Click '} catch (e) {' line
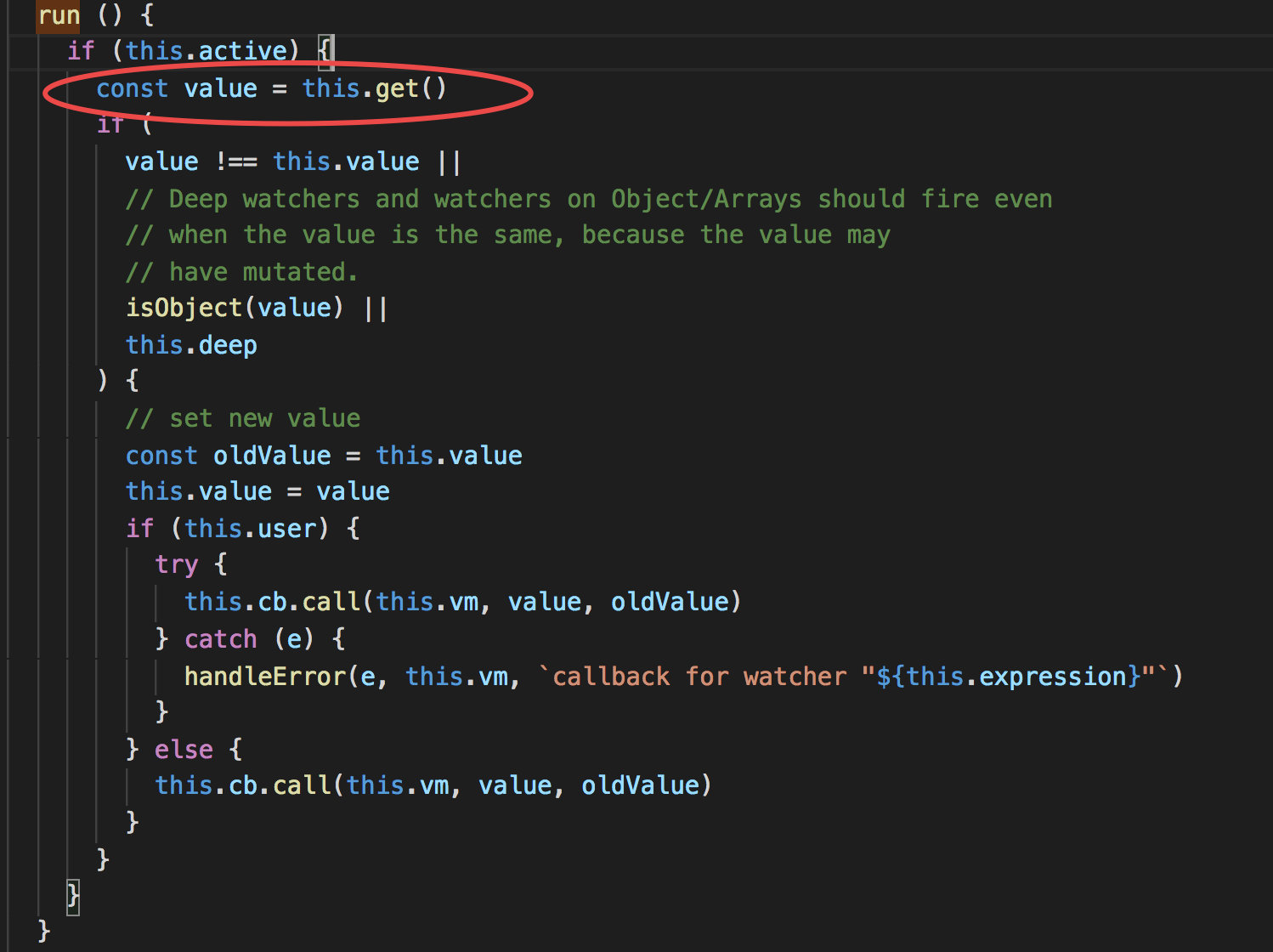The height and width of the screenshot is (952, 1273). click(250, 639)
